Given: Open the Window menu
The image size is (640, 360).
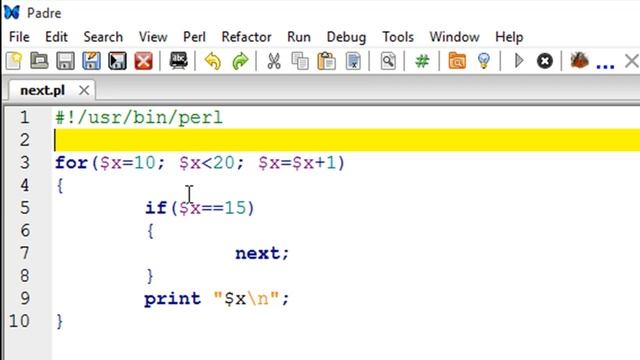Looking at the screenshot, I should click(x=454, y=37).
